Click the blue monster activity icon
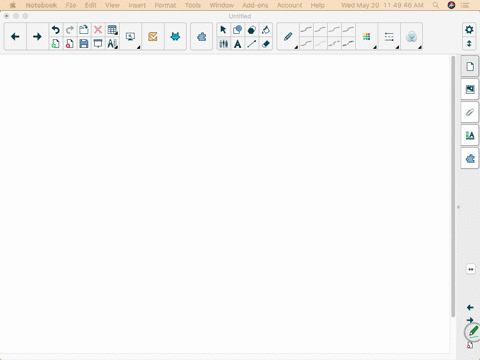This screenshot has width=480, height=360. click(x=175, y=37)
